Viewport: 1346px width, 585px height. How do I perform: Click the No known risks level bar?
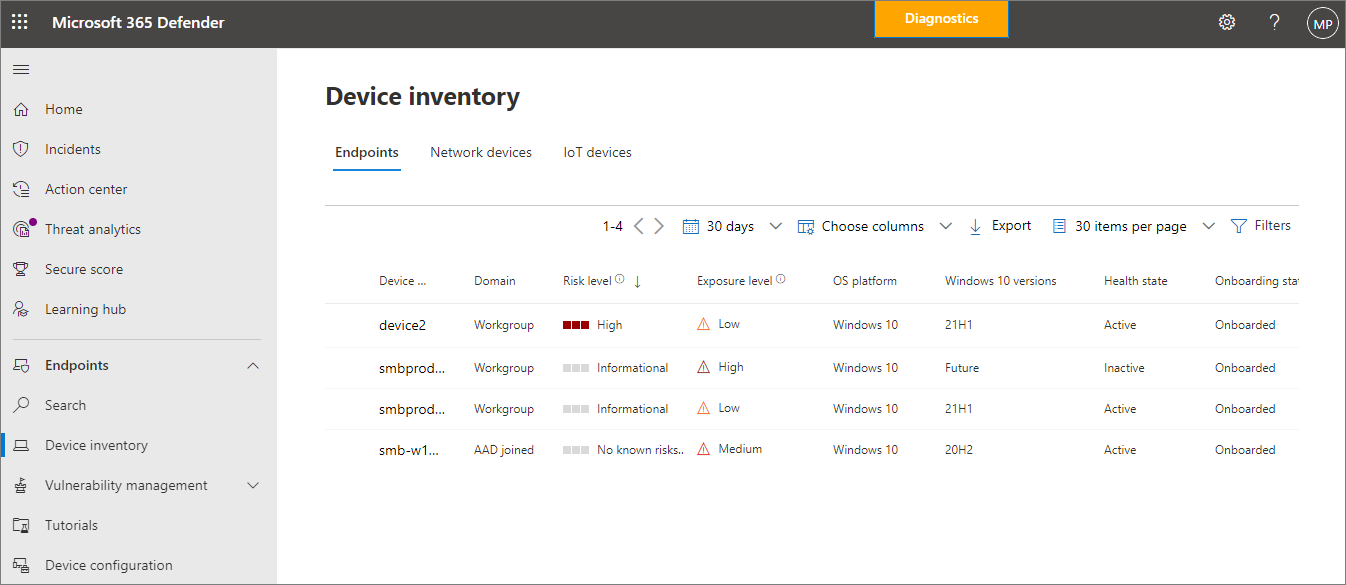(x=576, y=450)
